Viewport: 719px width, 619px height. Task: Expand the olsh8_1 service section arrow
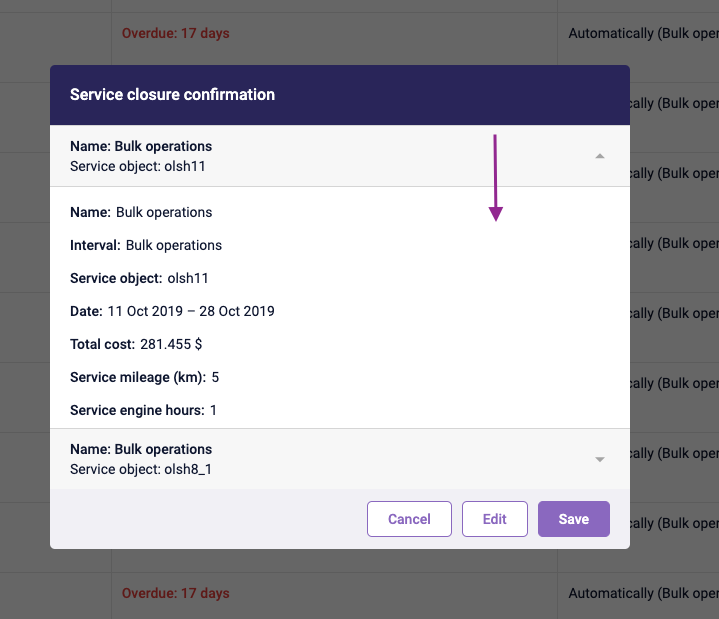point(600,459)
